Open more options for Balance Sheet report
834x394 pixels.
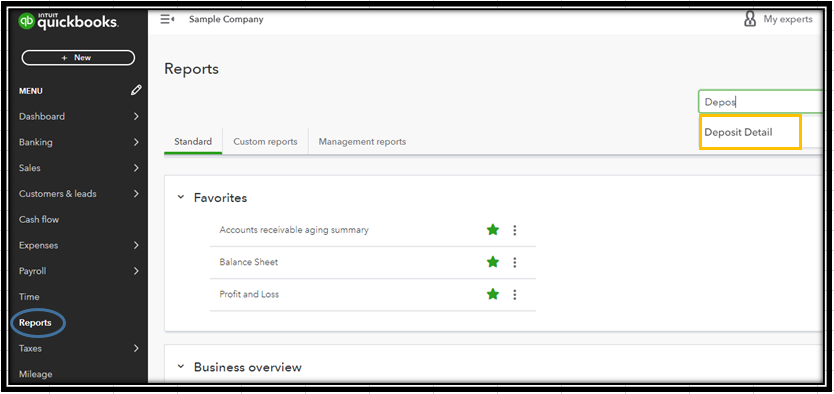(514, 262)
